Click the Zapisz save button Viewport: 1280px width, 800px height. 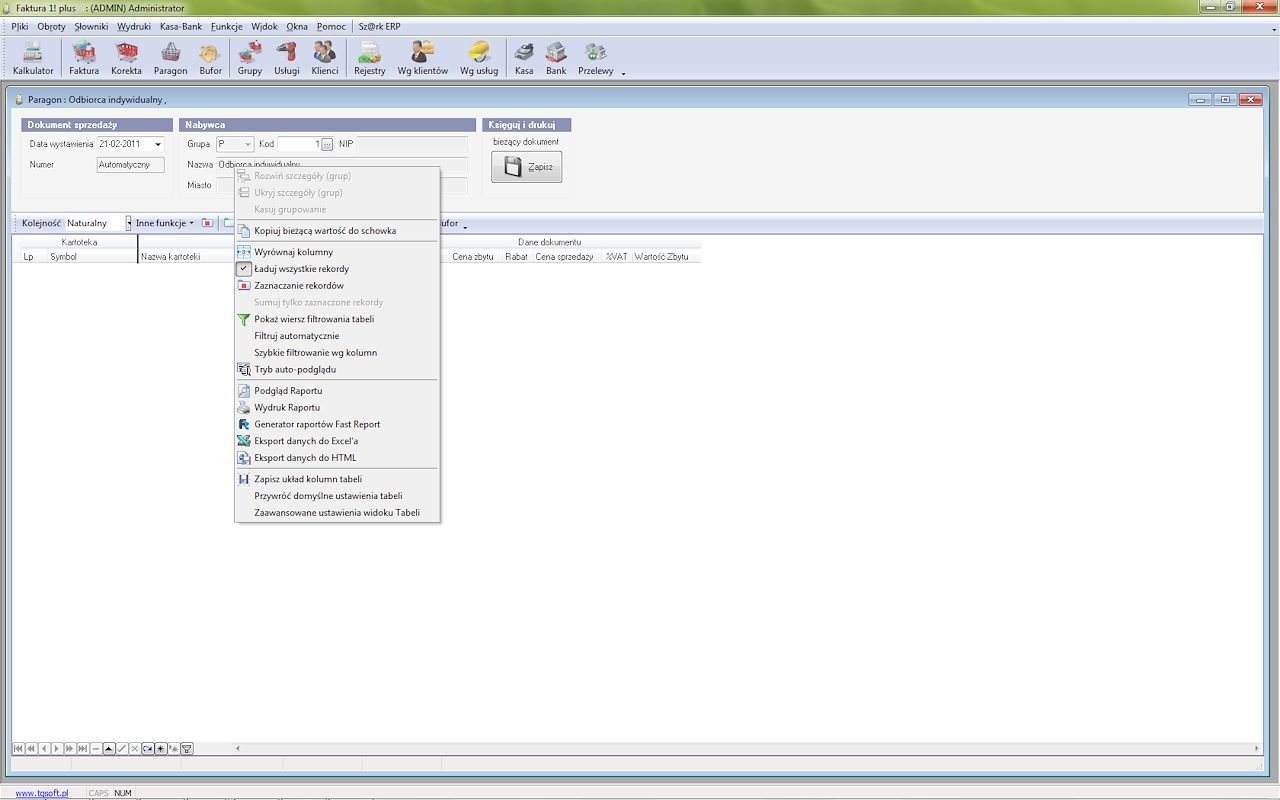tap(526, 167)
